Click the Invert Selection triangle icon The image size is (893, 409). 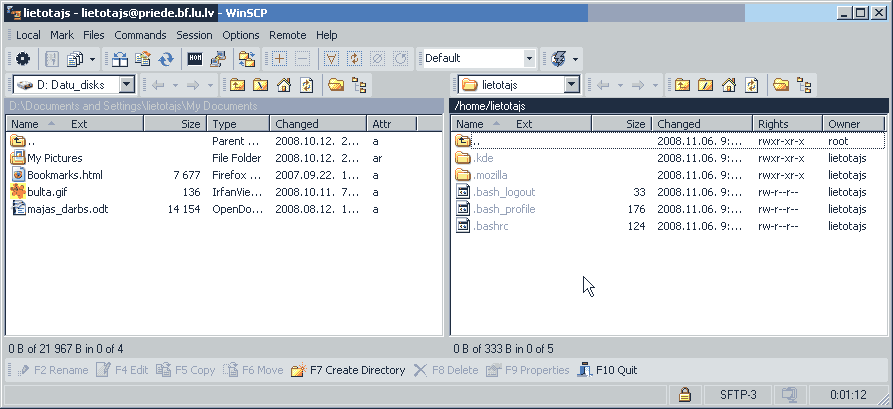tap(331, 59)
